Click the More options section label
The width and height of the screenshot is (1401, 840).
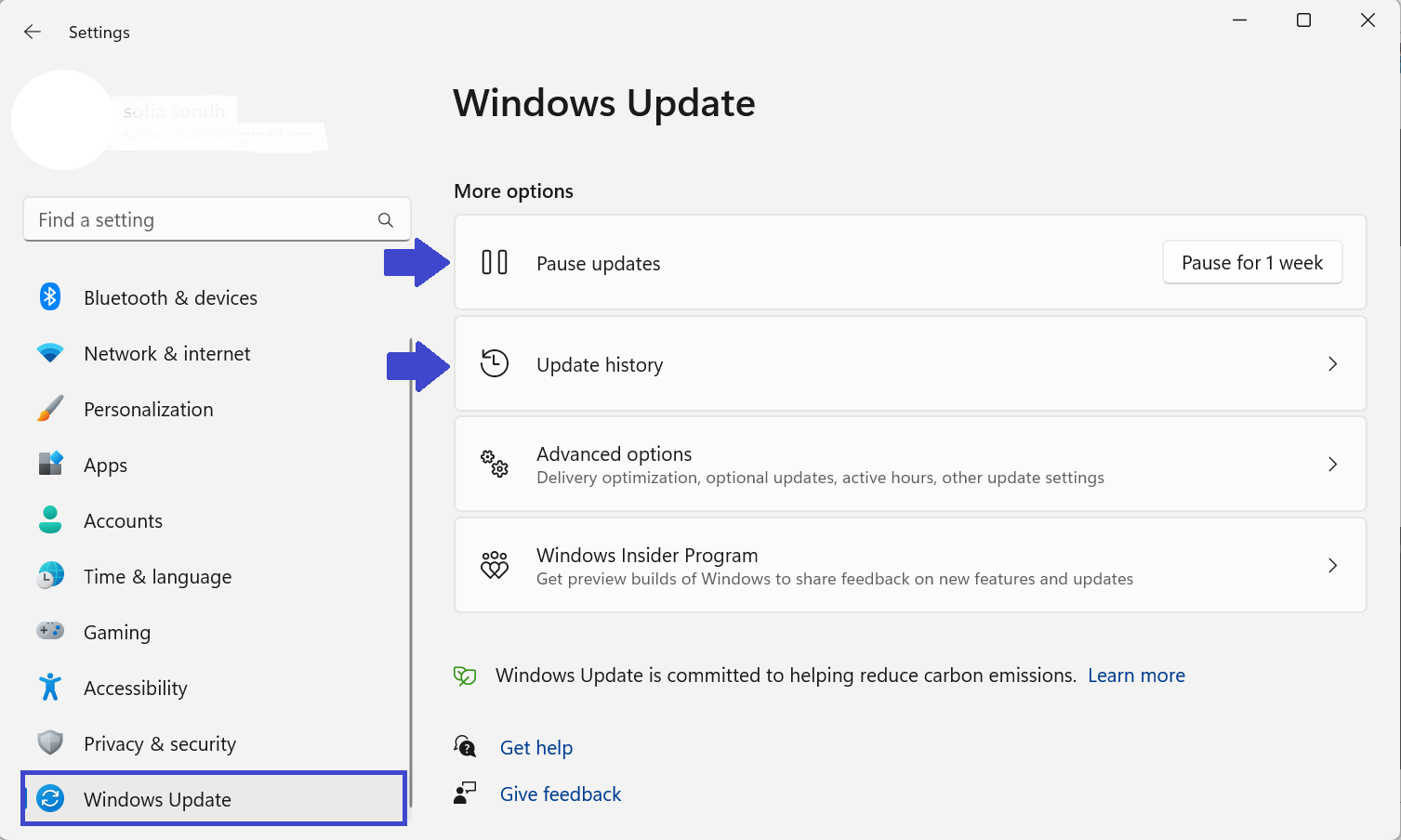pyautogui.click(x=513, y=191)
